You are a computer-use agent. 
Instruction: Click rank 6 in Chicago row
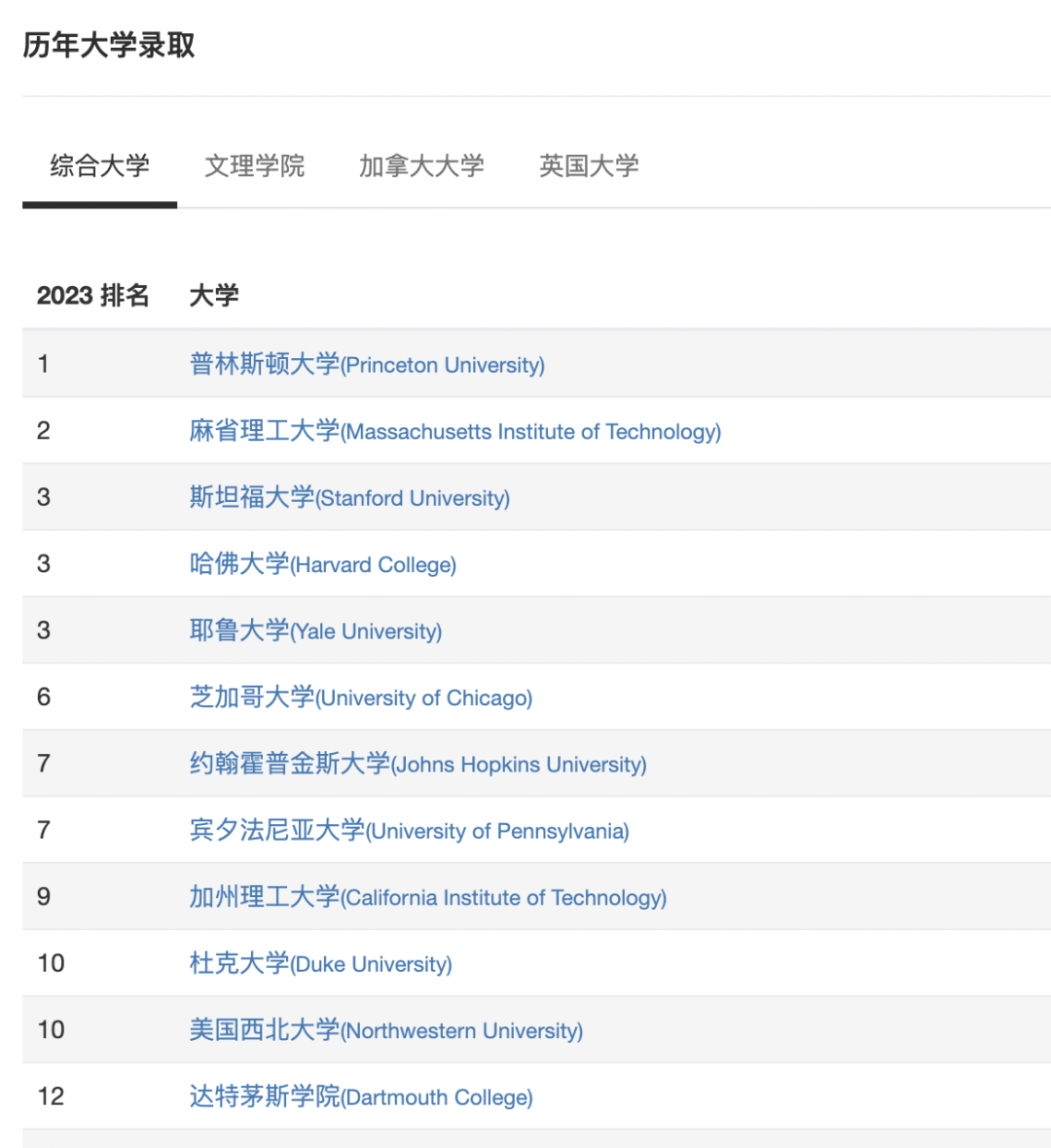click(43, 697)
